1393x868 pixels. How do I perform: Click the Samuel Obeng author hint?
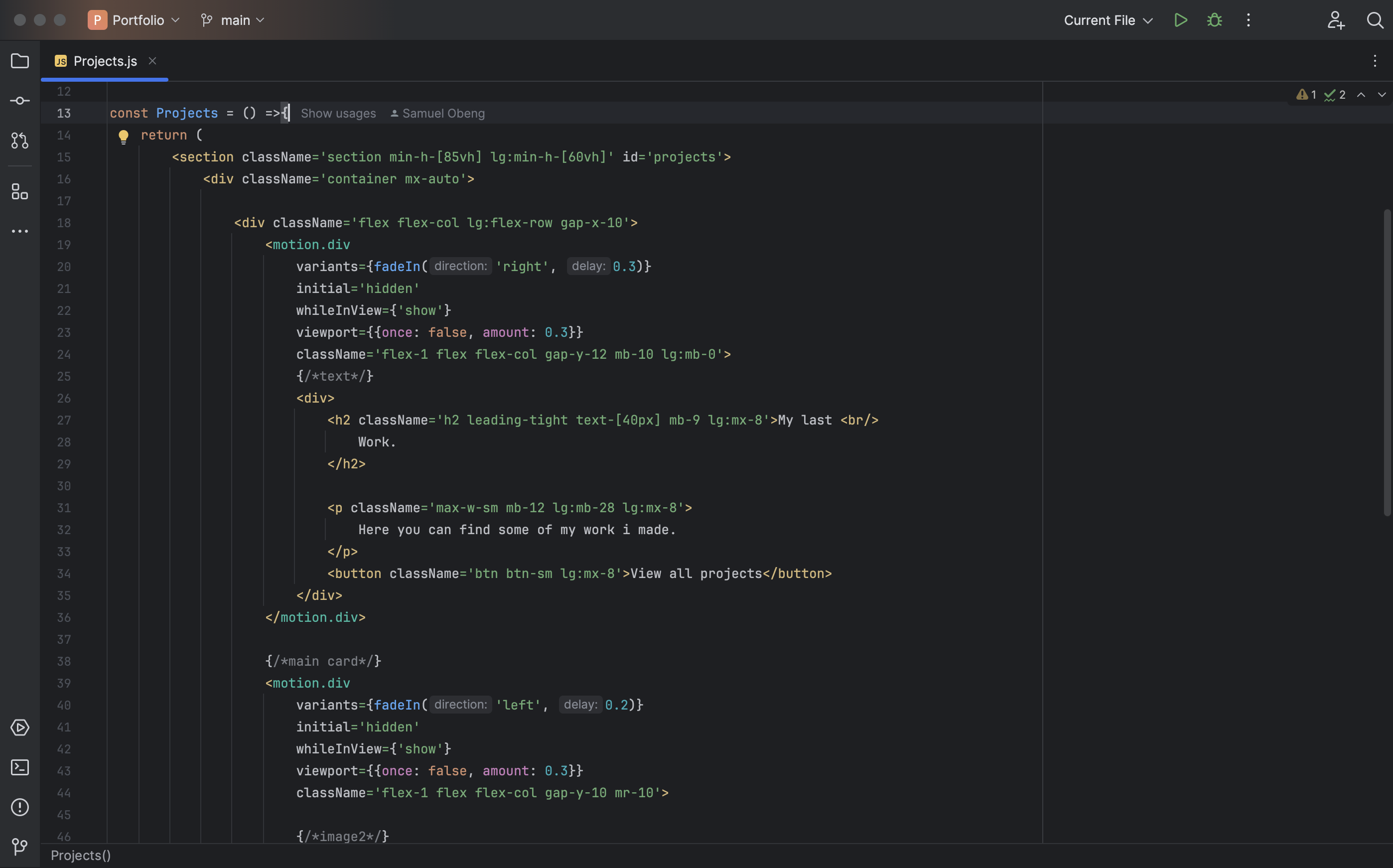tap(437, 114)
